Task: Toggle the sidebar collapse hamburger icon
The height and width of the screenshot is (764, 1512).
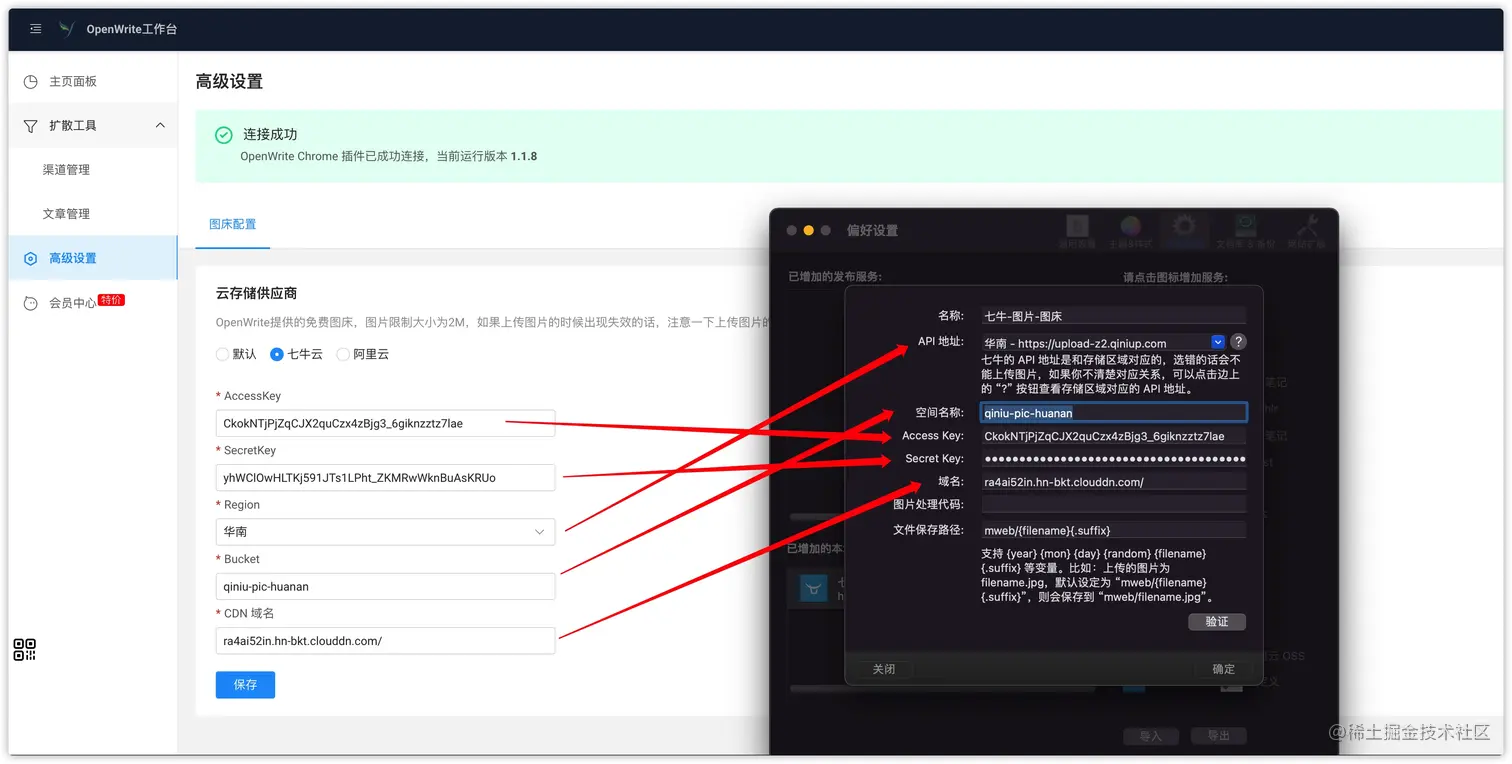Action: coord(36,30)
